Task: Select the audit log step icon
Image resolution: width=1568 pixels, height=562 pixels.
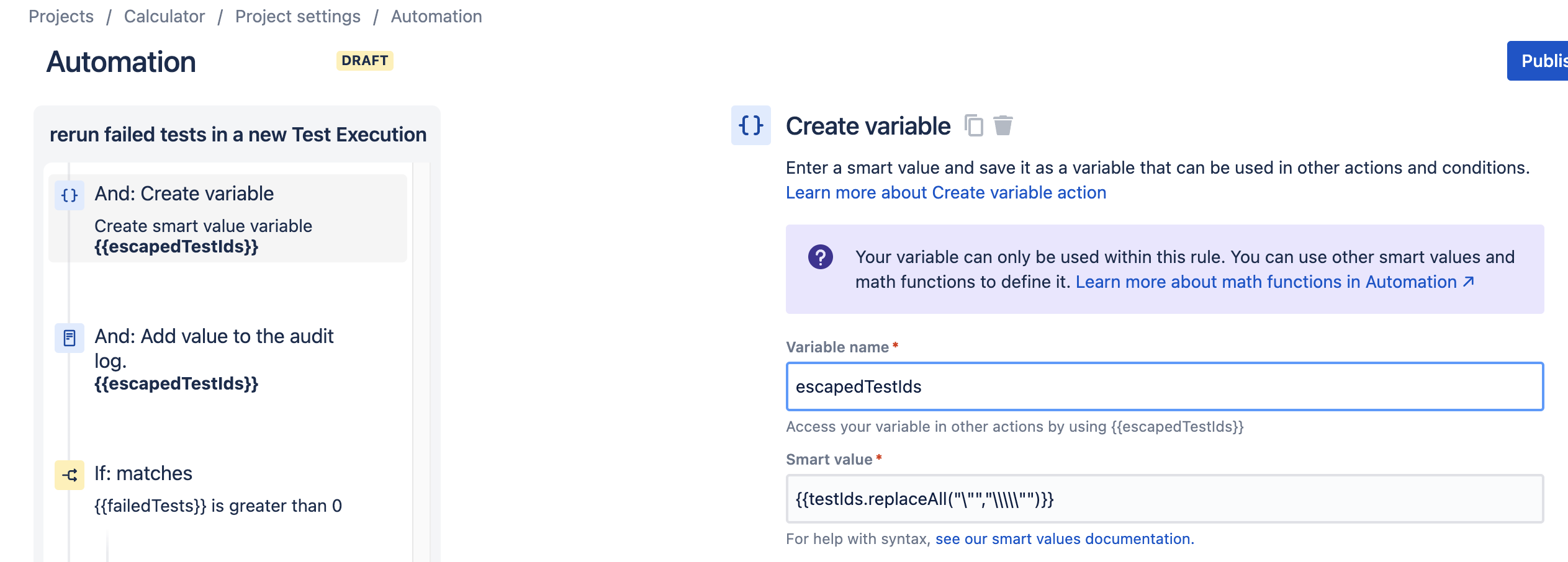Action: (70, 338)
